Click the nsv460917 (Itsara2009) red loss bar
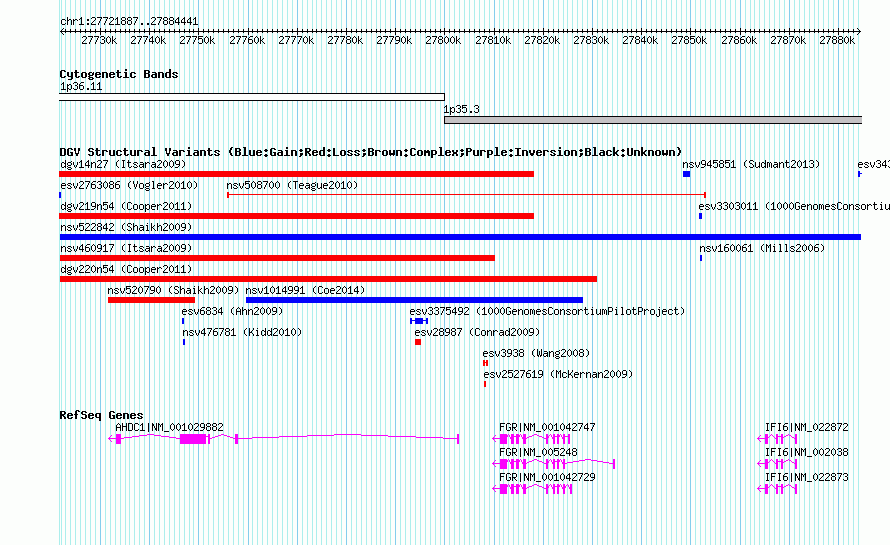This screenshot has height=545, width=890. click(277, 258)
